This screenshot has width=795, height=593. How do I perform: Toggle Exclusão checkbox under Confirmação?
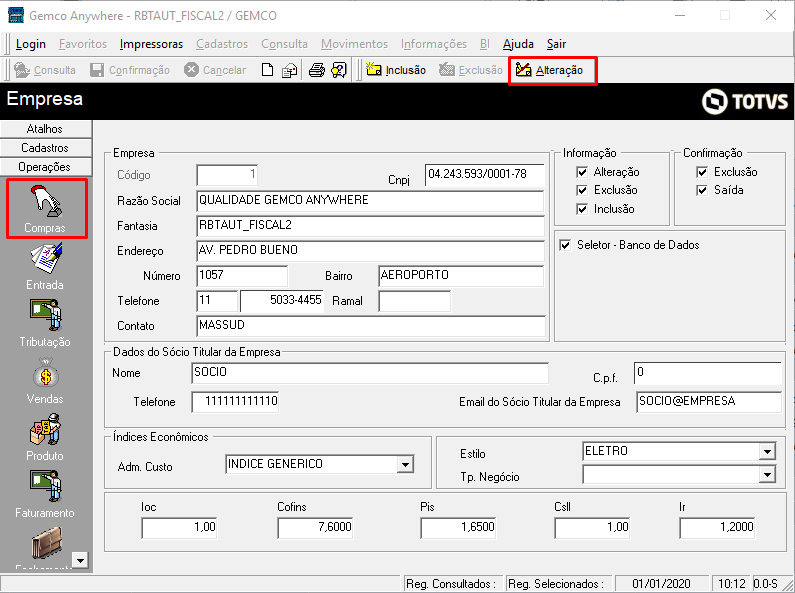click(x=702, y=172)
